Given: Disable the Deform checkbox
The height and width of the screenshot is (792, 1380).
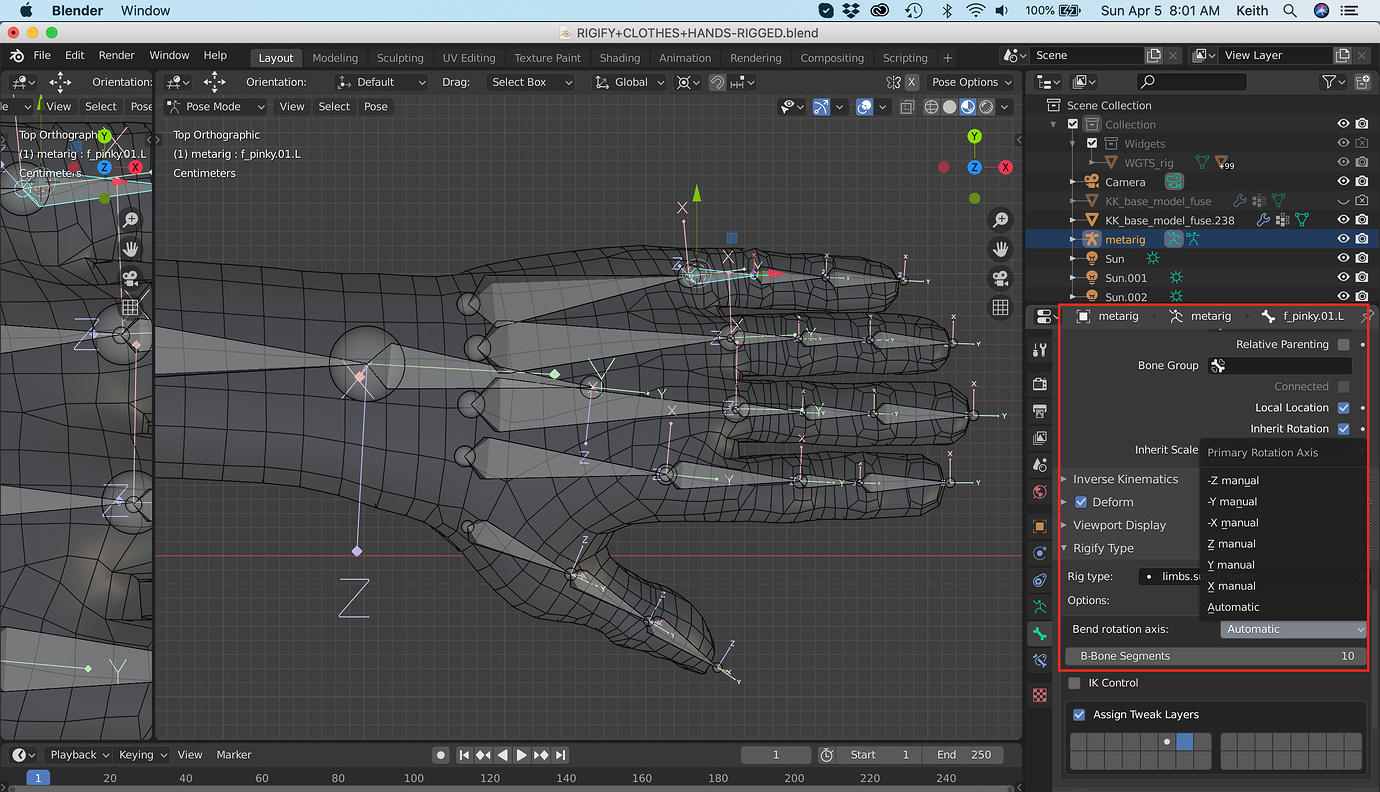Looking at the screenshot, I should (1080, 502).
